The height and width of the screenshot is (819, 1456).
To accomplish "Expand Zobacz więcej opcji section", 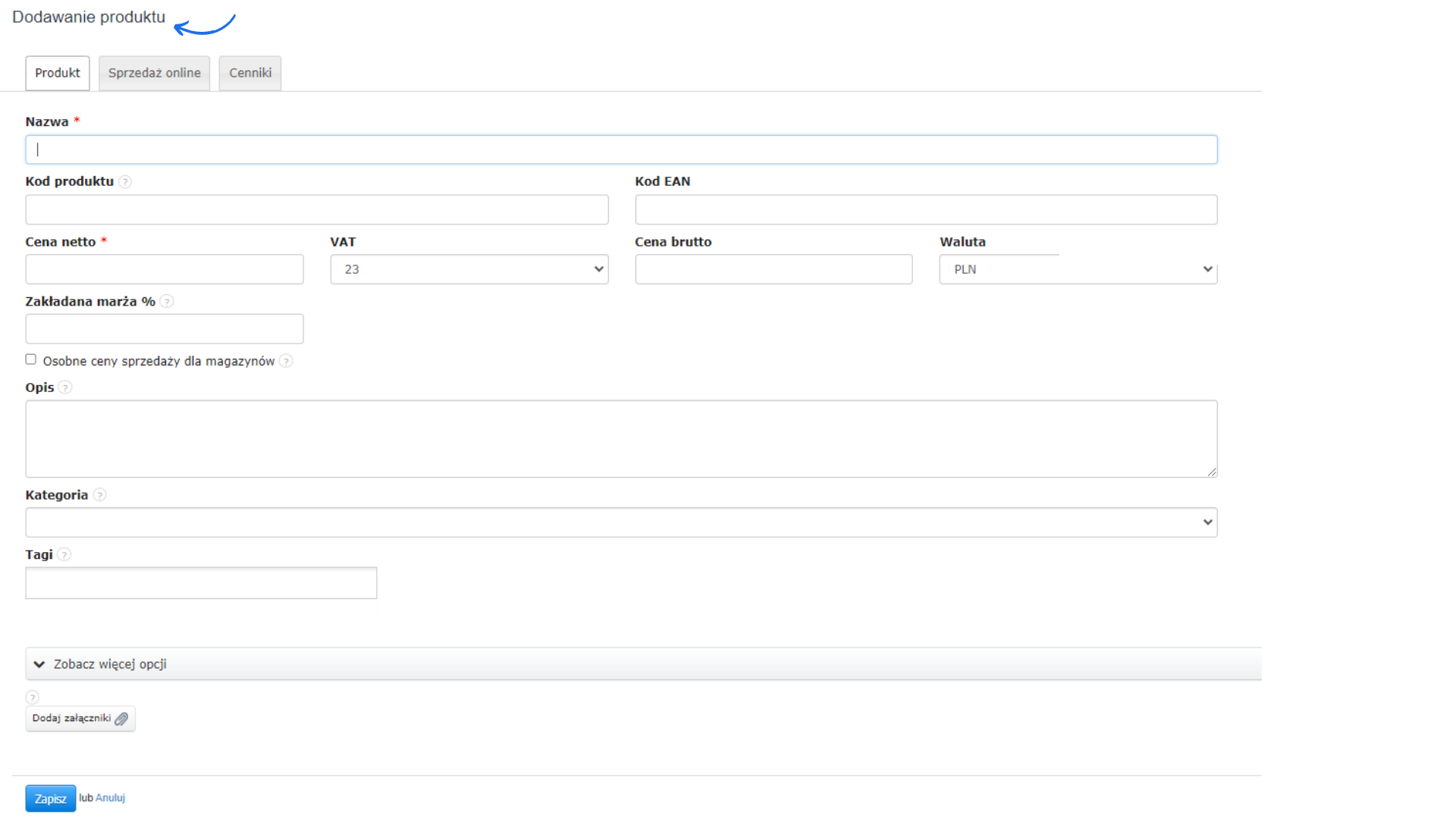I will 109,664.
